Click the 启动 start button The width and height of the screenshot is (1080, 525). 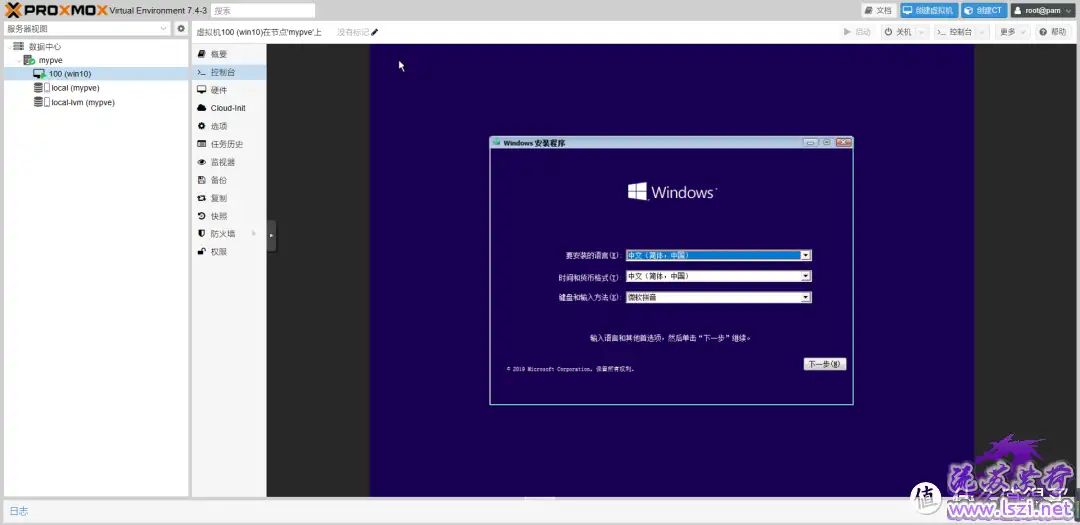[x=858, y=32]
